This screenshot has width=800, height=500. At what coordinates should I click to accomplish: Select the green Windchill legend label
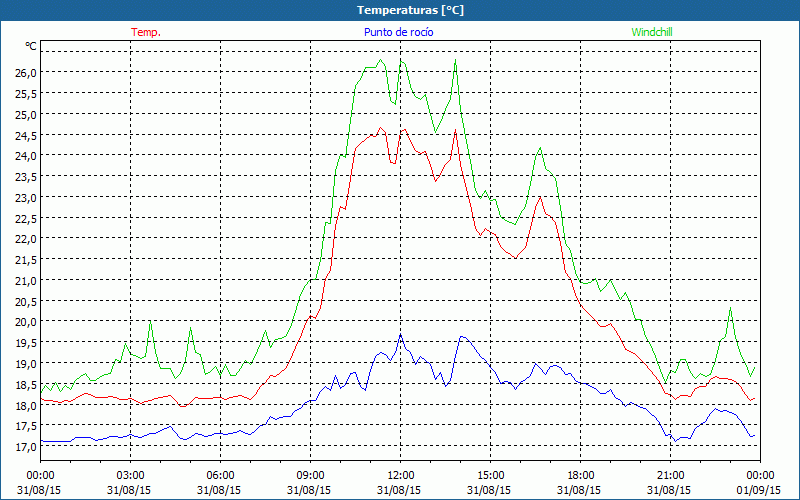click(652, 32)
